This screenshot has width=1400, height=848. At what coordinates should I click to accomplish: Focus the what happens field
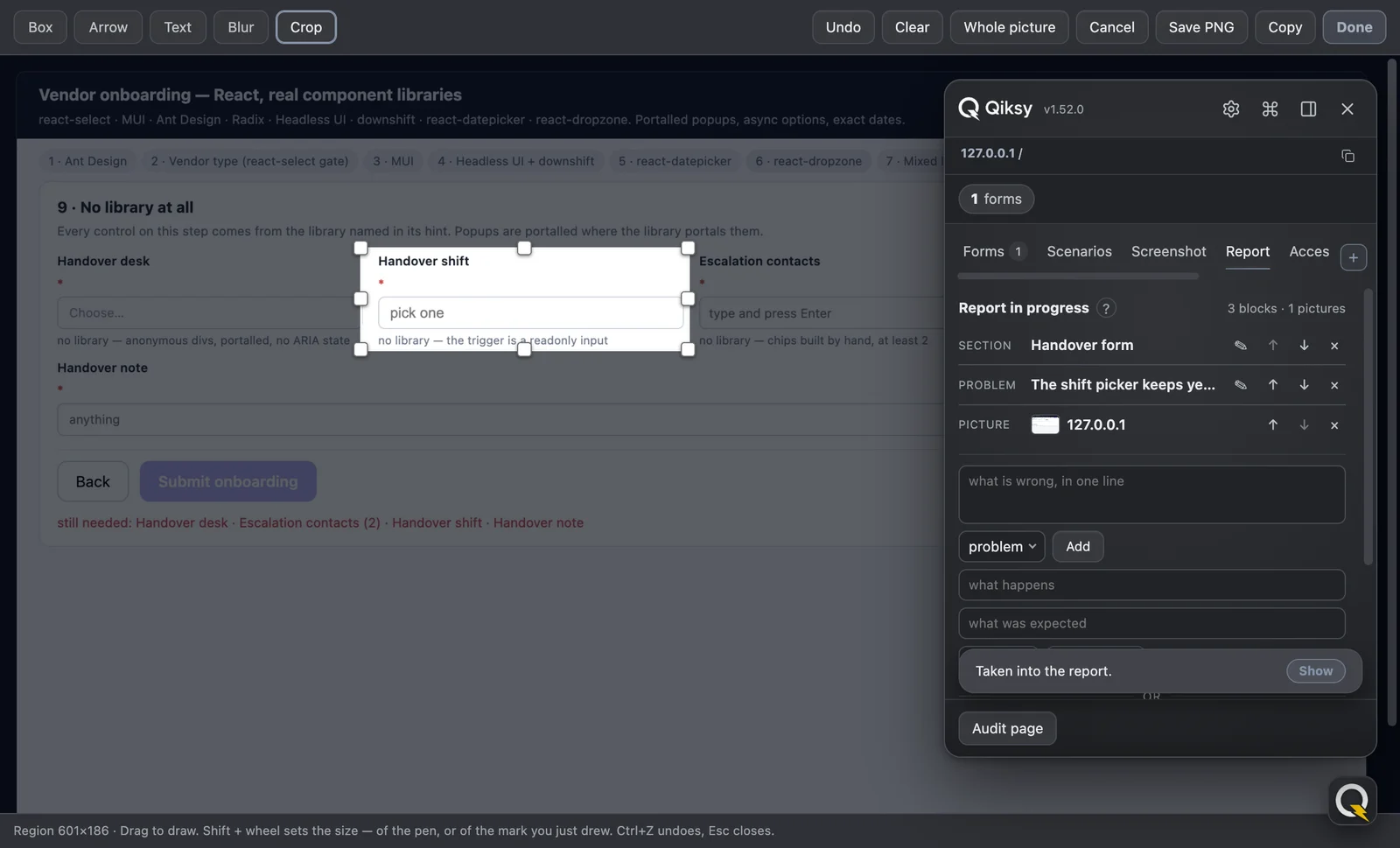pos(1151,585)
